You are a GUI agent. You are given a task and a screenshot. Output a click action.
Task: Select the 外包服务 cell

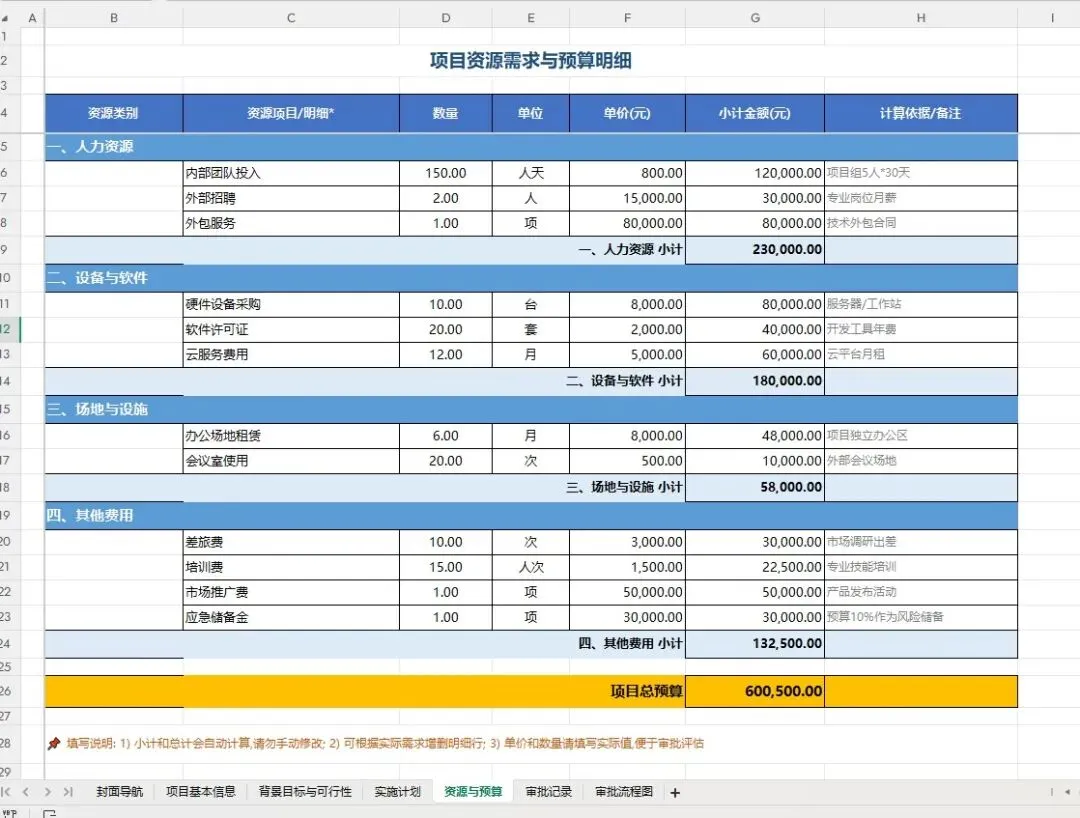(x=291, y=223)
